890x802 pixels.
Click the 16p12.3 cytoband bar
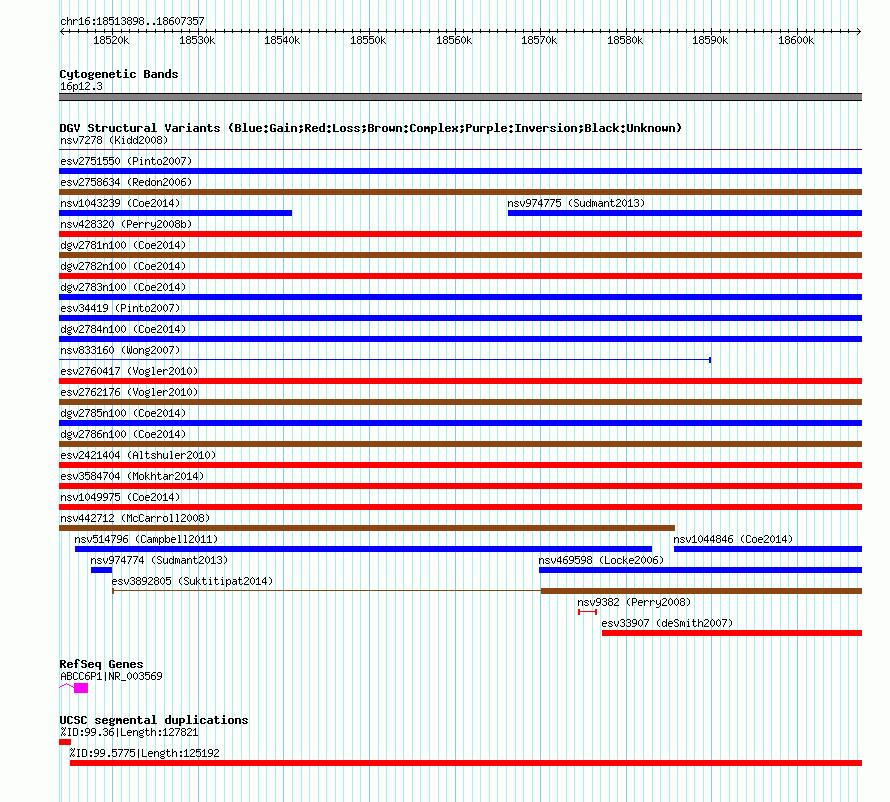[460, 97]
